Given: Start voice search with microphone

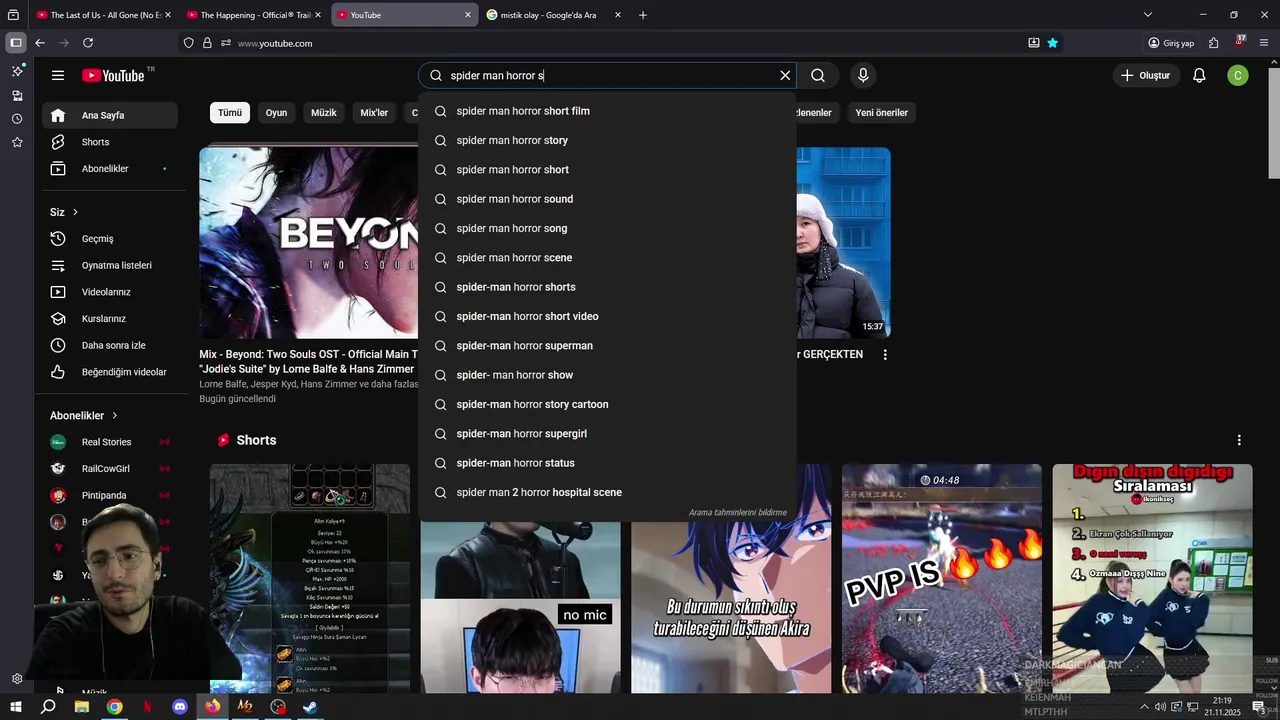Looking at the screenshot, I should pos(863,75).
